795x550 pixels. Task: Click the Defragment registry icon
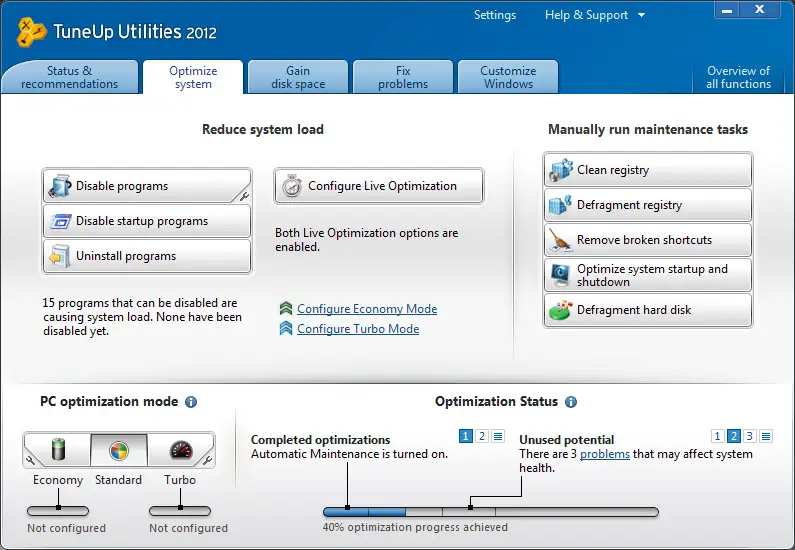(560, 205)
